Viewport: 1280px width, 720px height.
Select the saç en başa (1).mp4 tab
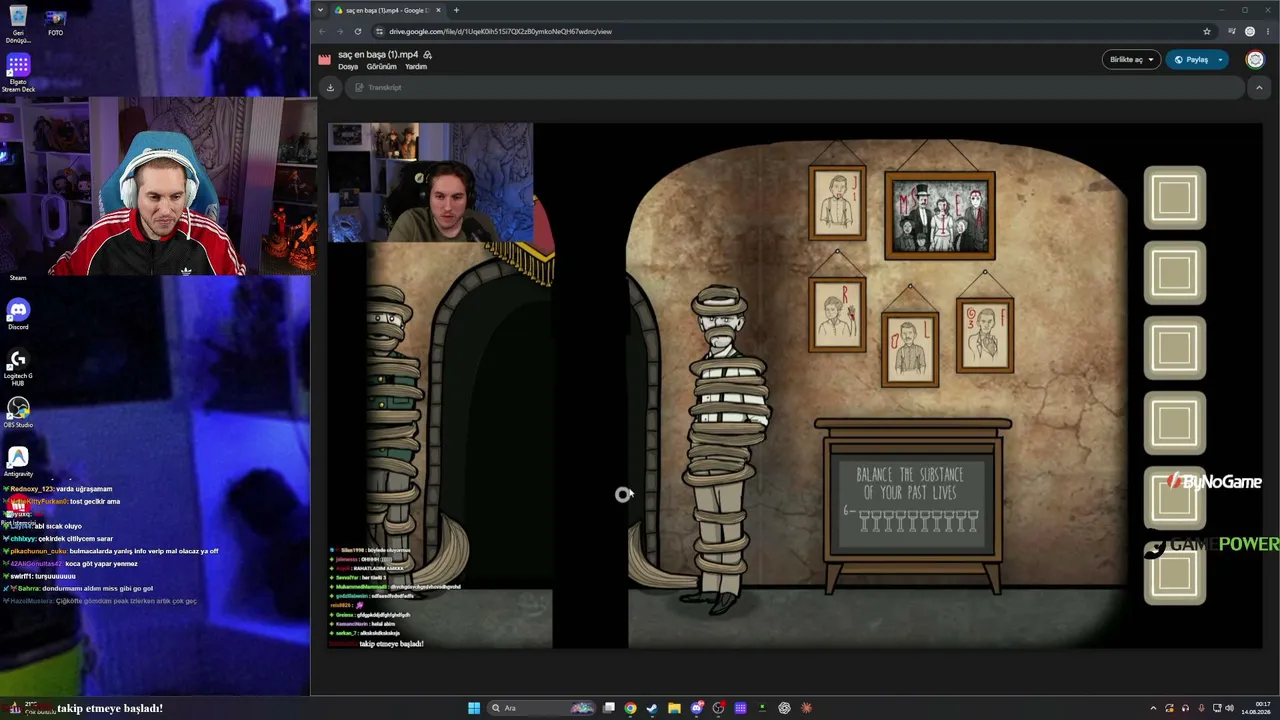click(388, 10)
